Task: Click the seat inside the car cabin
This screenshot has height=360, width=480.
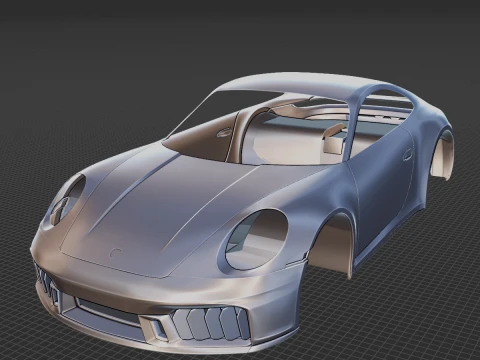Action: point(334,139)
